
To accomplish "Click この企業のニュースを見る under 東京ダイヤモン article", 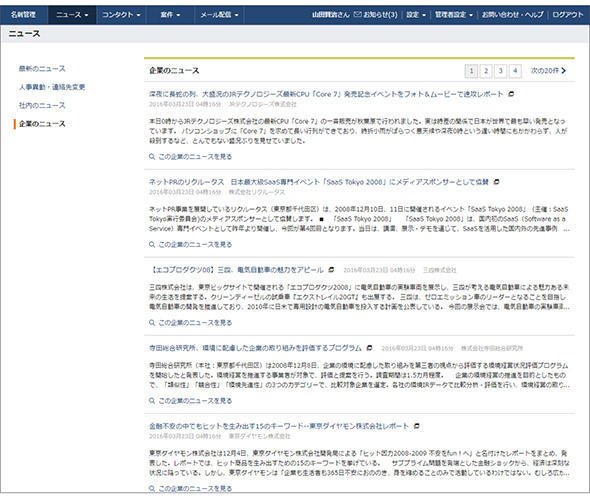I will (191, 489).
